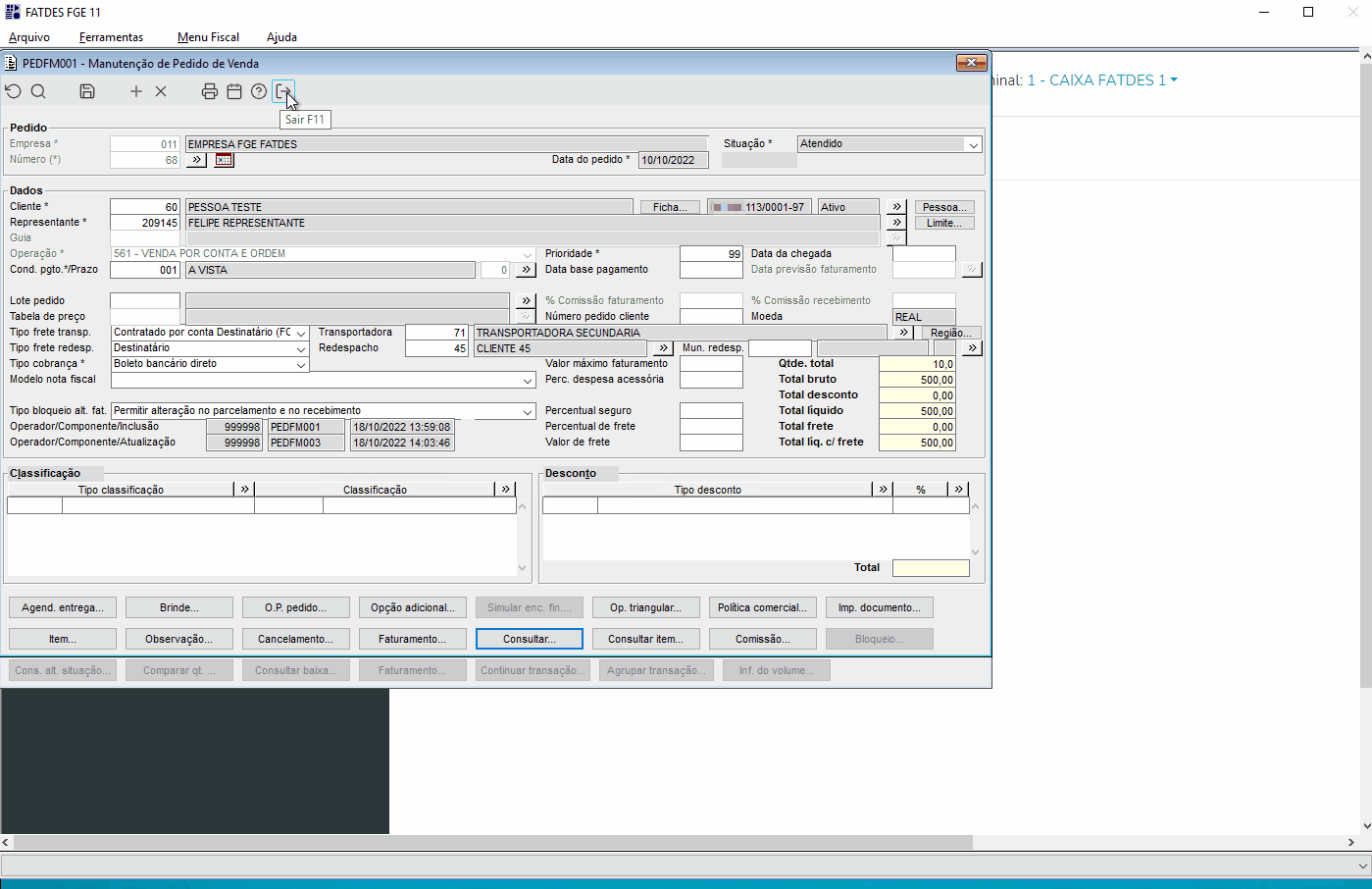Click the lookup arrow left of the Limite button
Screen dimensions: 1372x889
tap(896, 223)
